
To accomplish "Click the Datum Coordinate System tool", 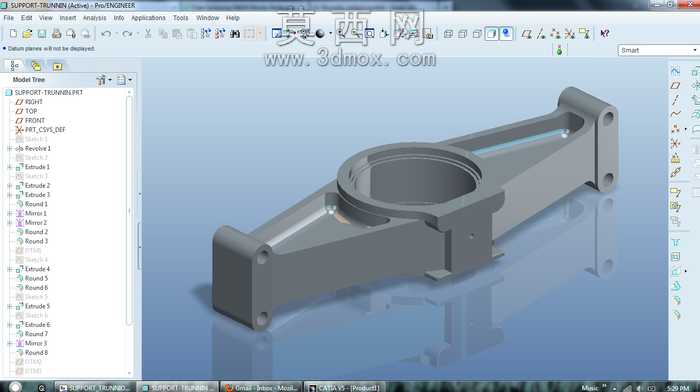I will click(x=675, y=143).
